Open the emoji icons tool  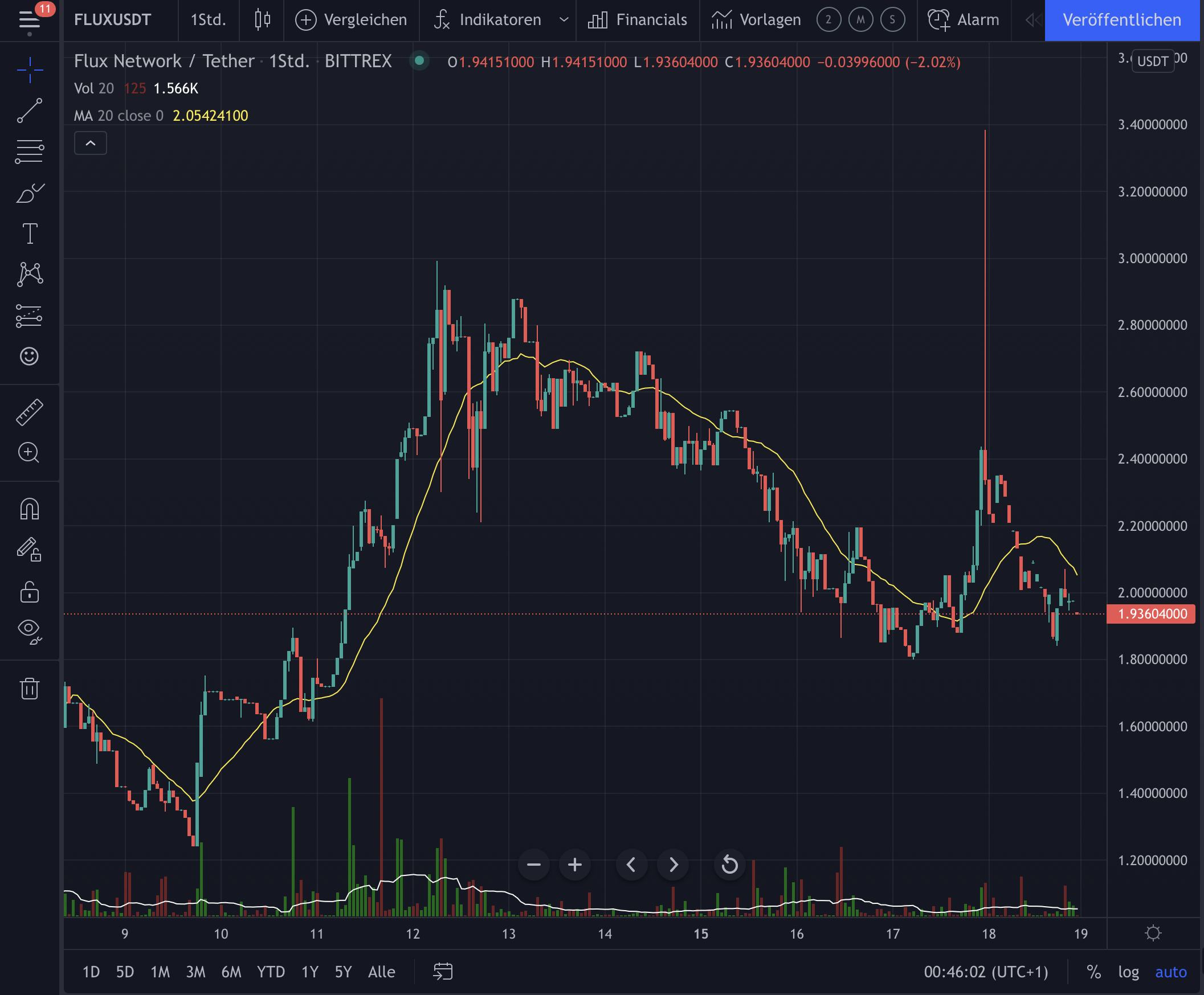[x=29, y=357]
